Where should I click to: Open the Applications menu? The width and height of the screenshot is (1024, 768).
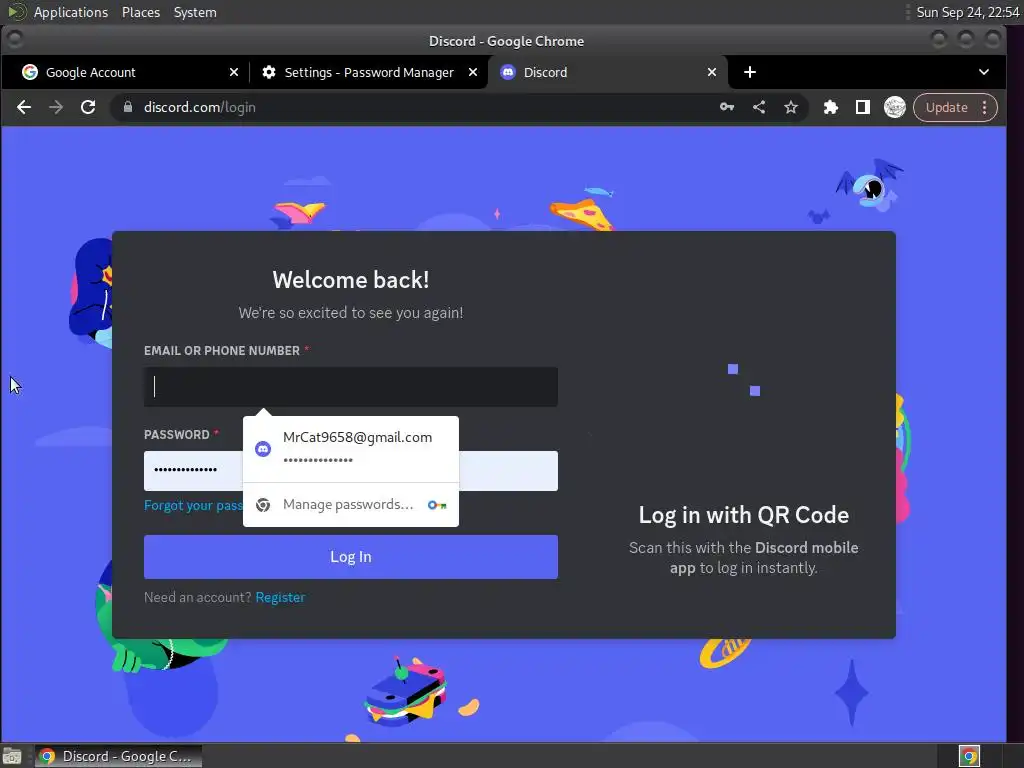click(x=71, y=12)
